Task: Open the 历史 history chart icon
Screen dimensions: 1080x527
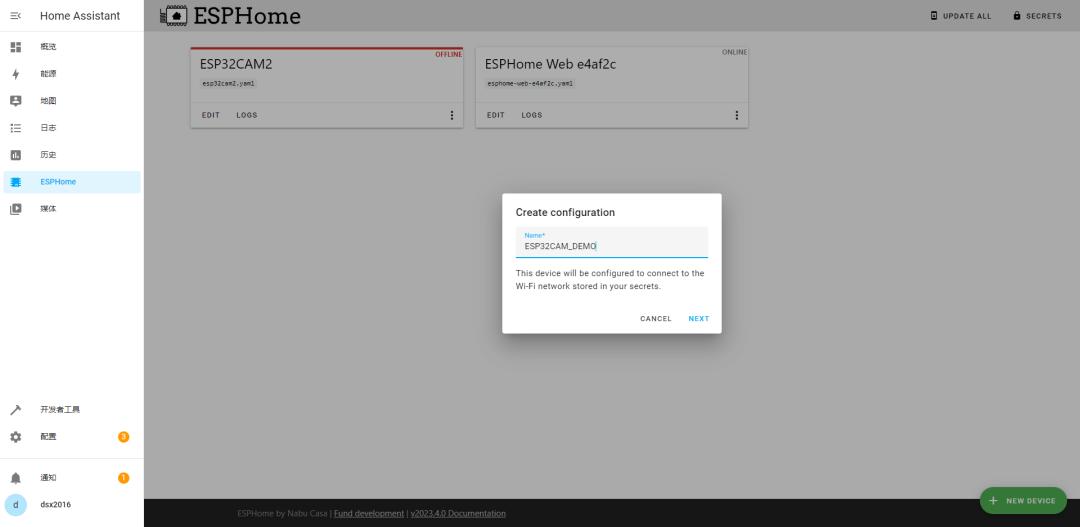Action: 15,155
